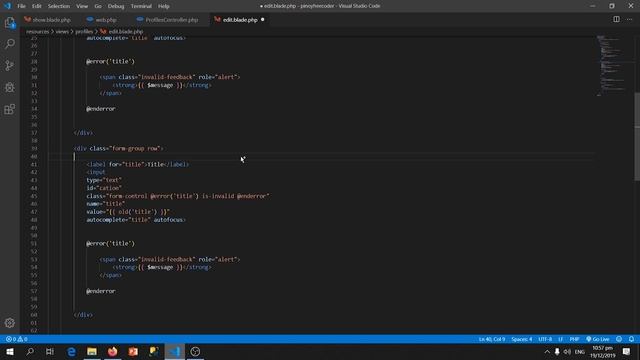Open Firefox from the taskbar

pyautogui.click(x=113, y=351)
